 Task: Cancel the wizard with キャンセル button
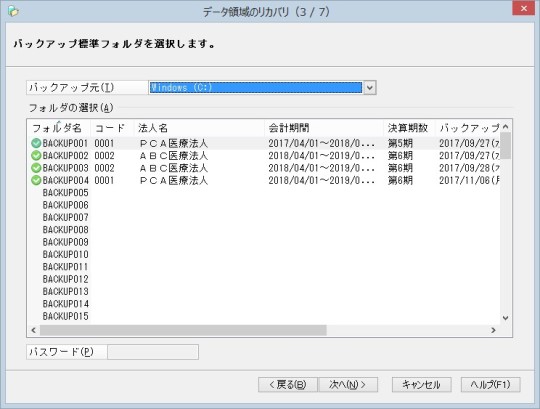(x=422, y=385)
